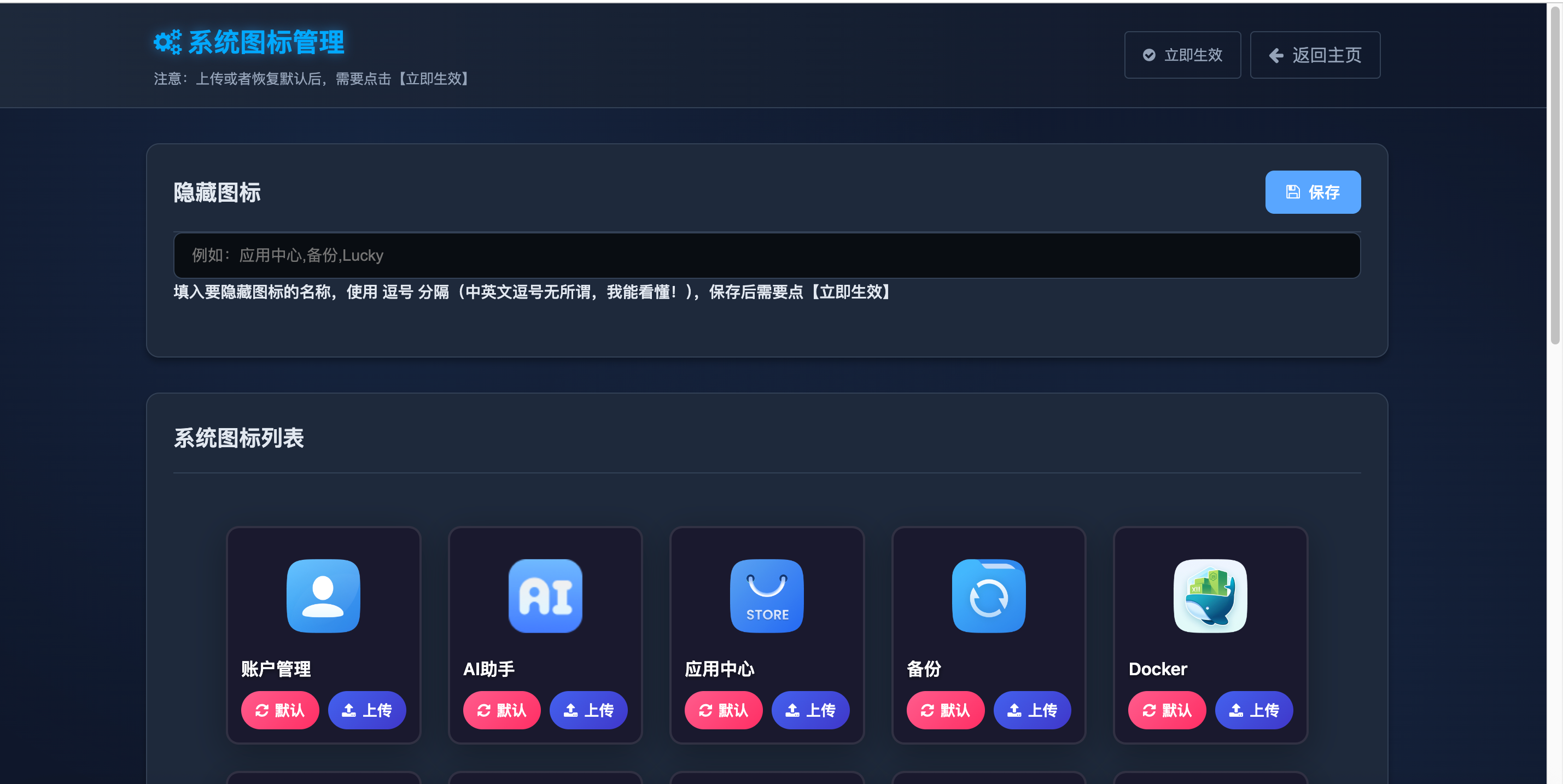Save hidden icons with 保存 button
1563x784 pixels.
pos(1313,192)
